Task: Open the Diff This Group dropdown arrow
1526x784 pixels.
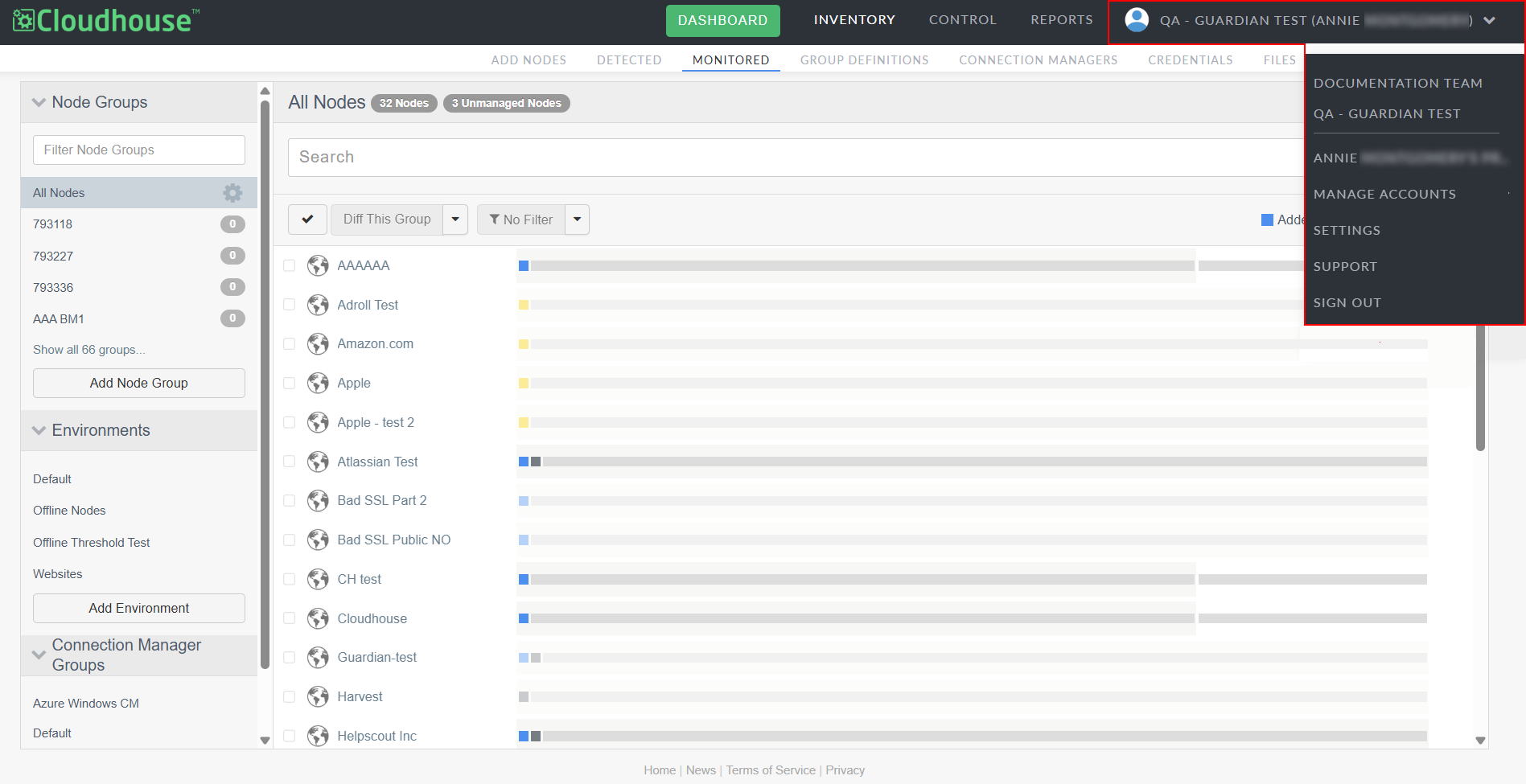Action: [x=455, y=220]
